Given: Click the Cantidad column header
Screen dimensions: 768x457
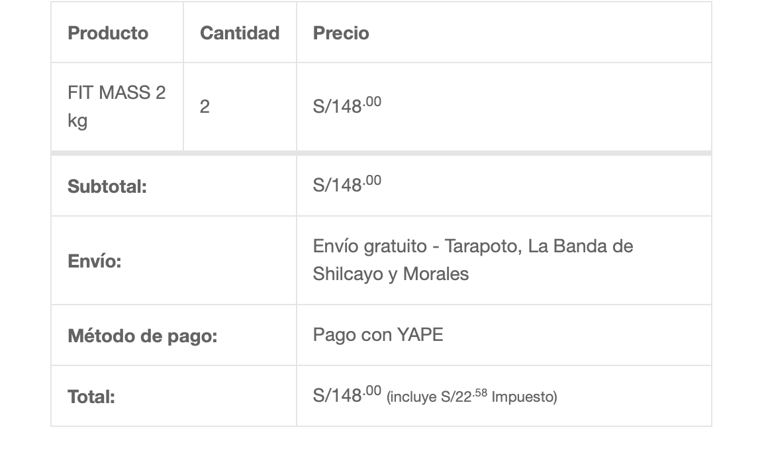Looking at the screenshot, I should click(x=239, y=33).
